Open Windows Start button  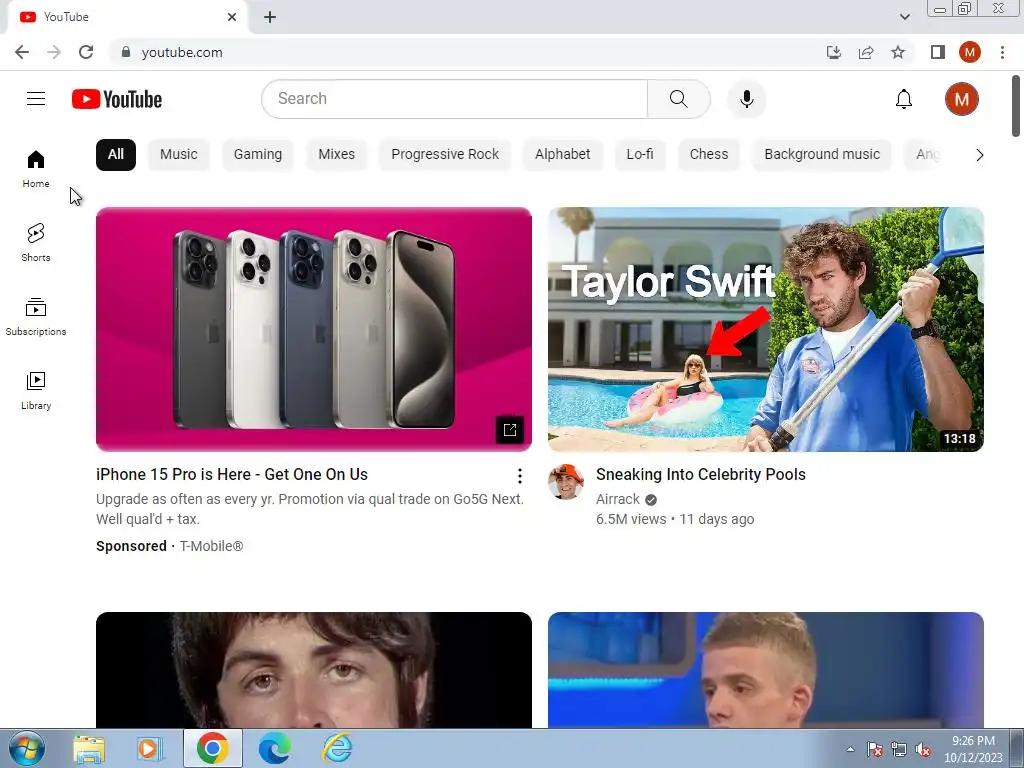click(26, 748)
